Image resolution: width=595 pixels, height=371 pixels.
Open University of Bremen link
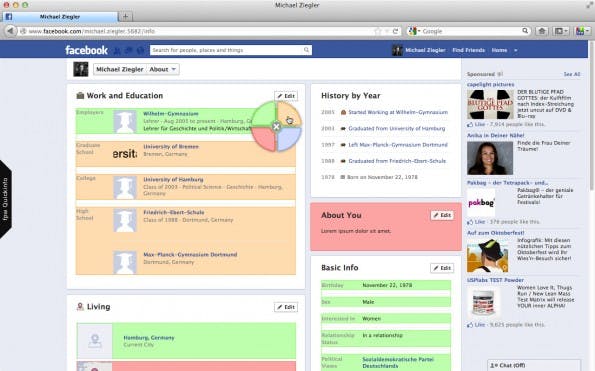171,146
